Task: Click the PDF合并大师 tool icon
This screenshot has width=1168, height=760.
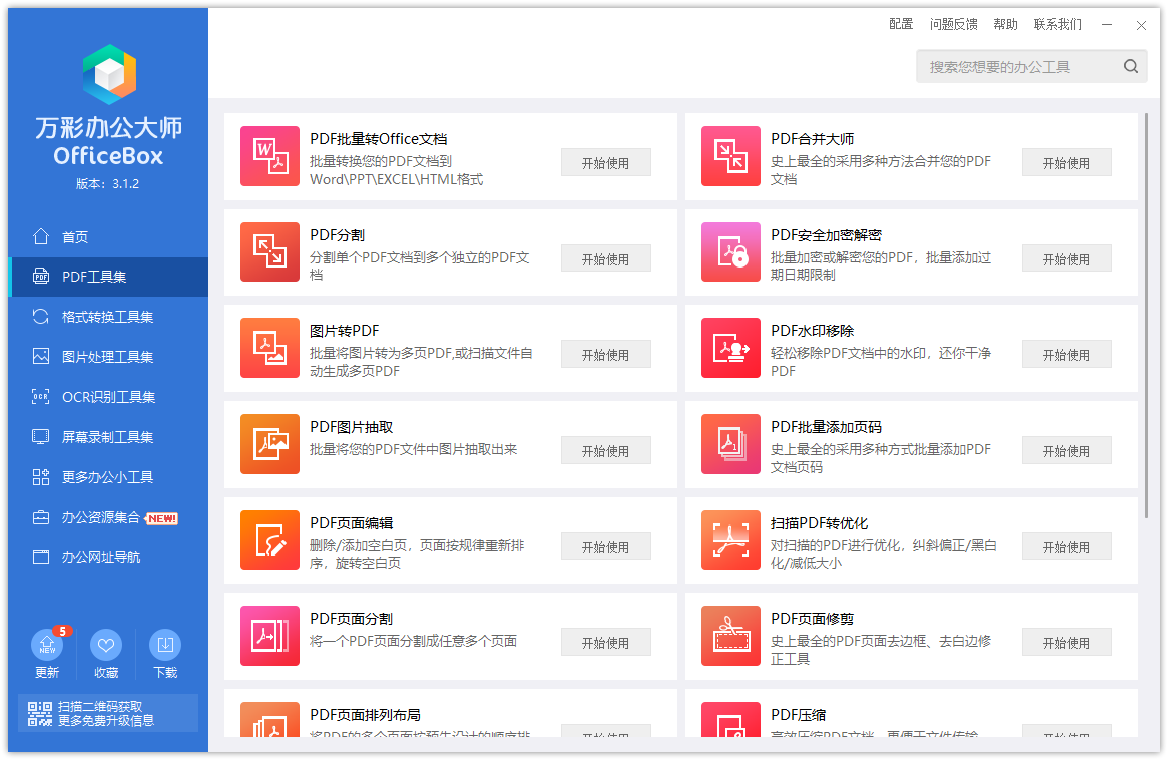Action: [x=731, y=156]
